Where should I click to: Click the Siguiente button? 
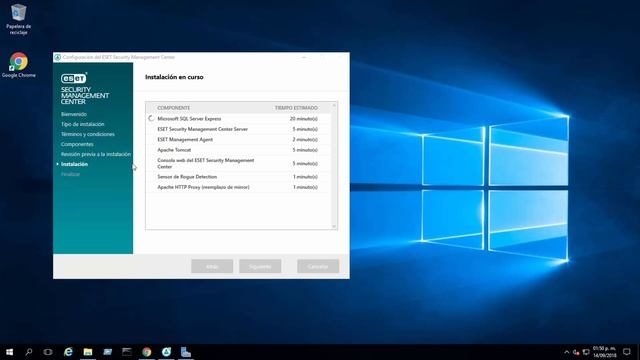click(260, 266)
